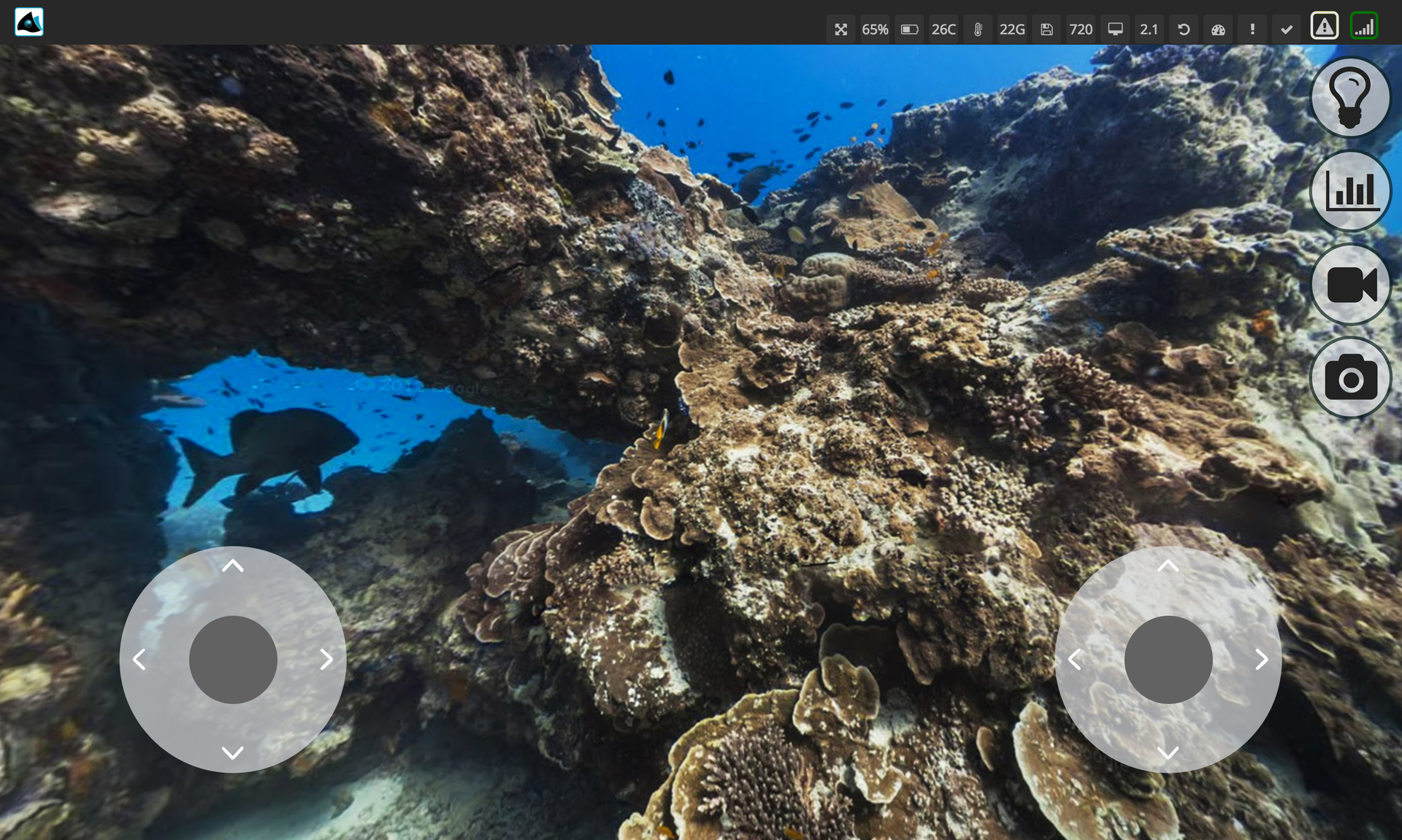
Task: Toggle the lights with lightbulb button
Action: click(1350, 97)
